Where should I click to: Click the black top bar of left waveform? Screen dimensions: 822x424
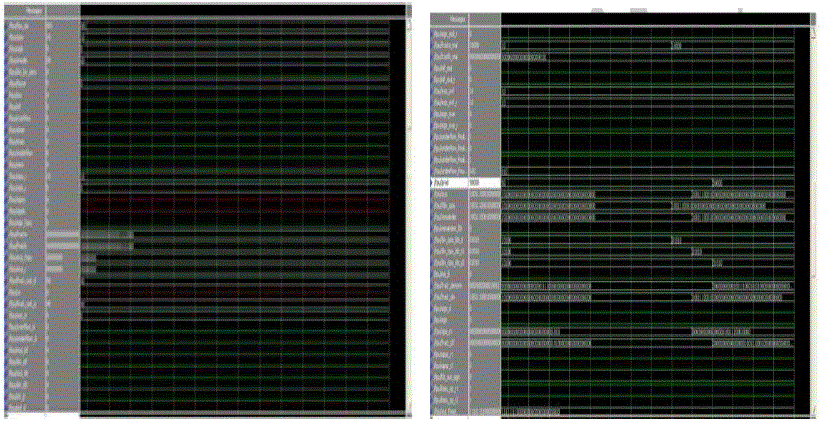click(x=240, y=8)
